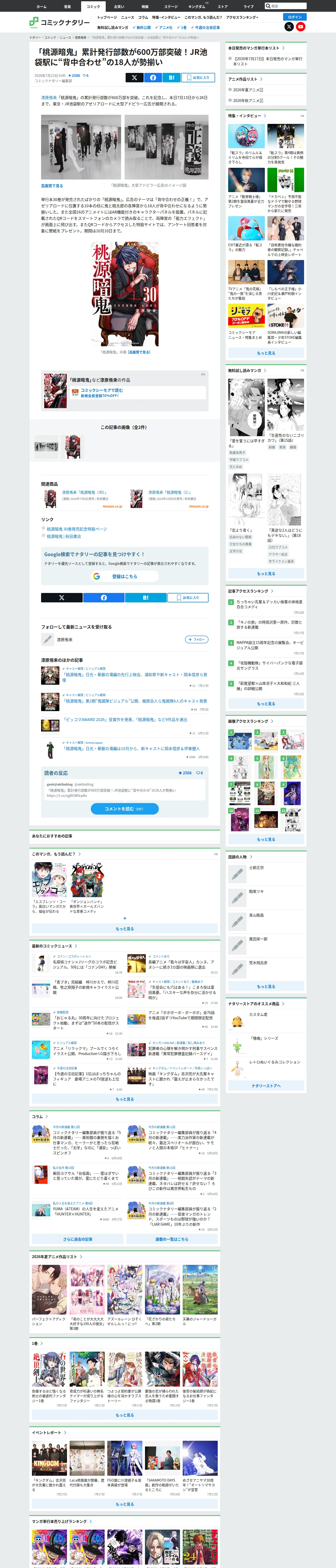Image resolution: width=336 pixels, height=1568 pixels.
Task: Click the Comic Natalie logo
Action: (59, 22)
